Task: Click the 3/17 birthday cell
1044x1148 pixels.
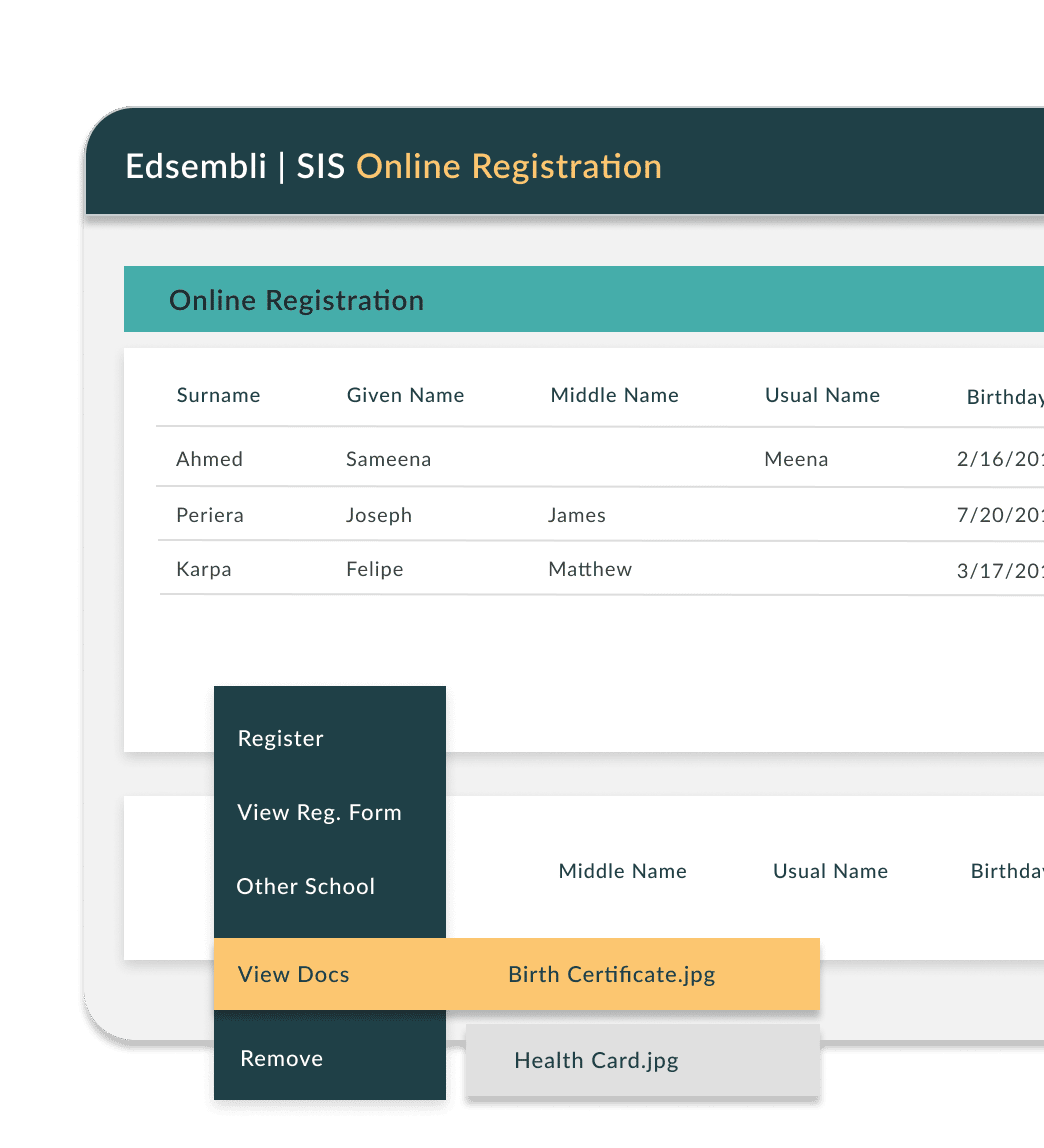Action: click(1000, 571)
